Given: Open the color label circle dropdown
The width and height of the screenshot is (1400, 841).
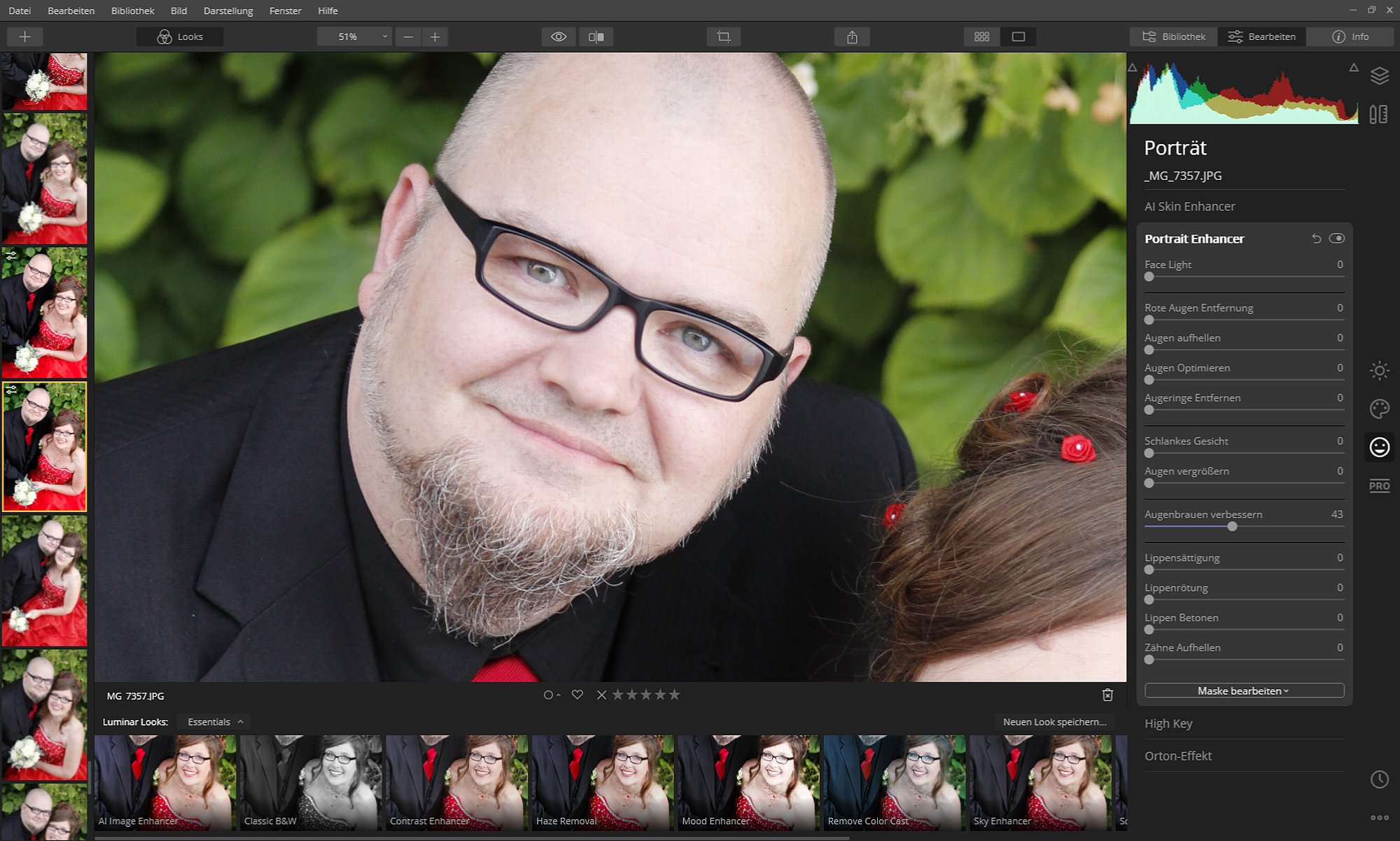Looking at the screenshot, I should click(552, 695).
